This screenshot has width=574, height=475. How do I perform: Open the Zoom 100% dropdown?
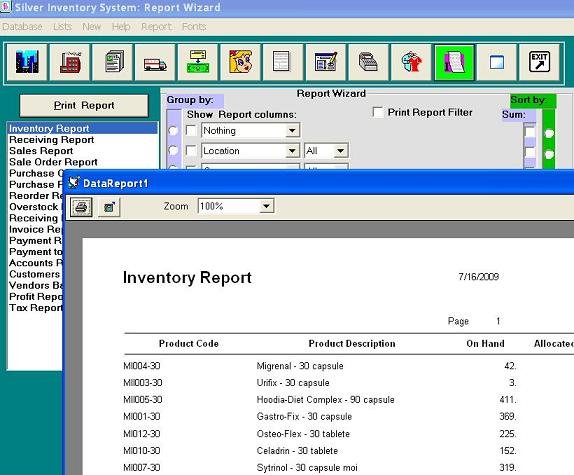click(266, 206)
